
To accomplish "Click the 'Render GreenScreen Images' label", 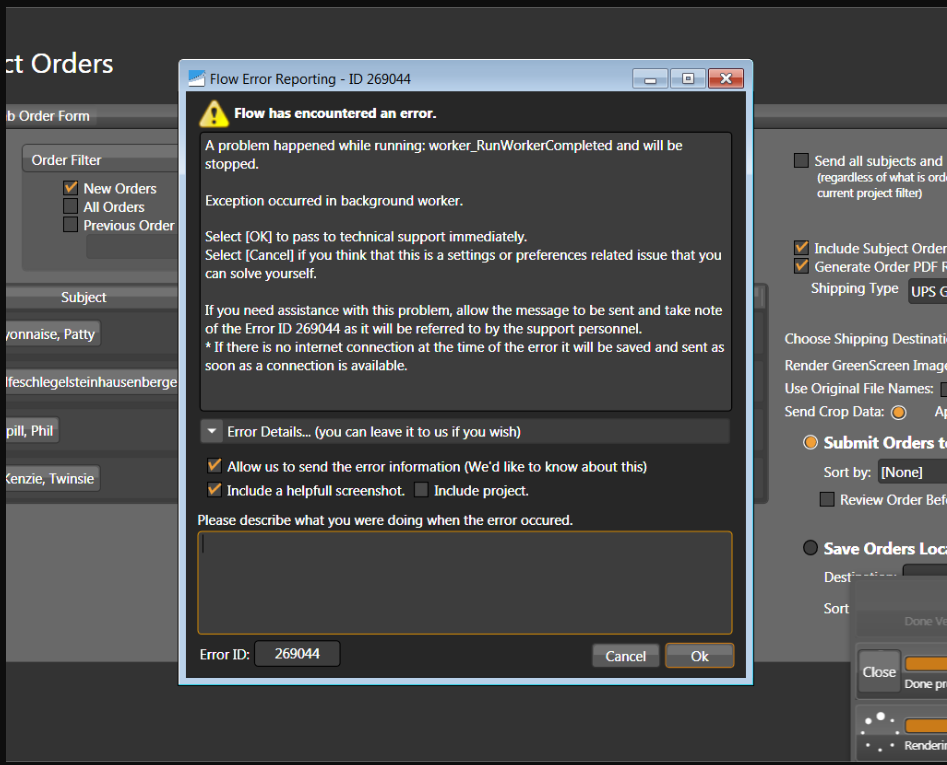I will 865,365.
